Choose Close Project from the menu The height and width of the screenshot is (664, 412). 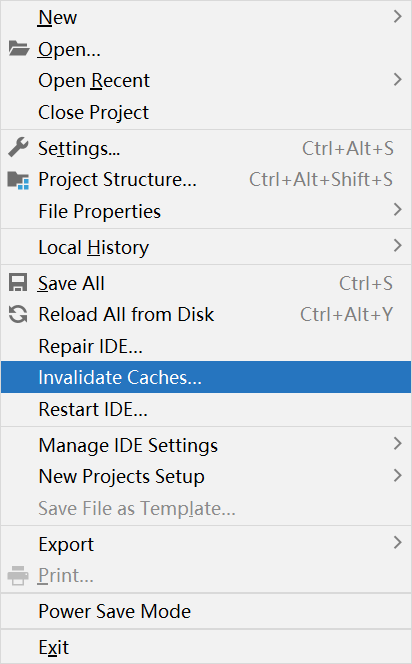coord(206,112)
